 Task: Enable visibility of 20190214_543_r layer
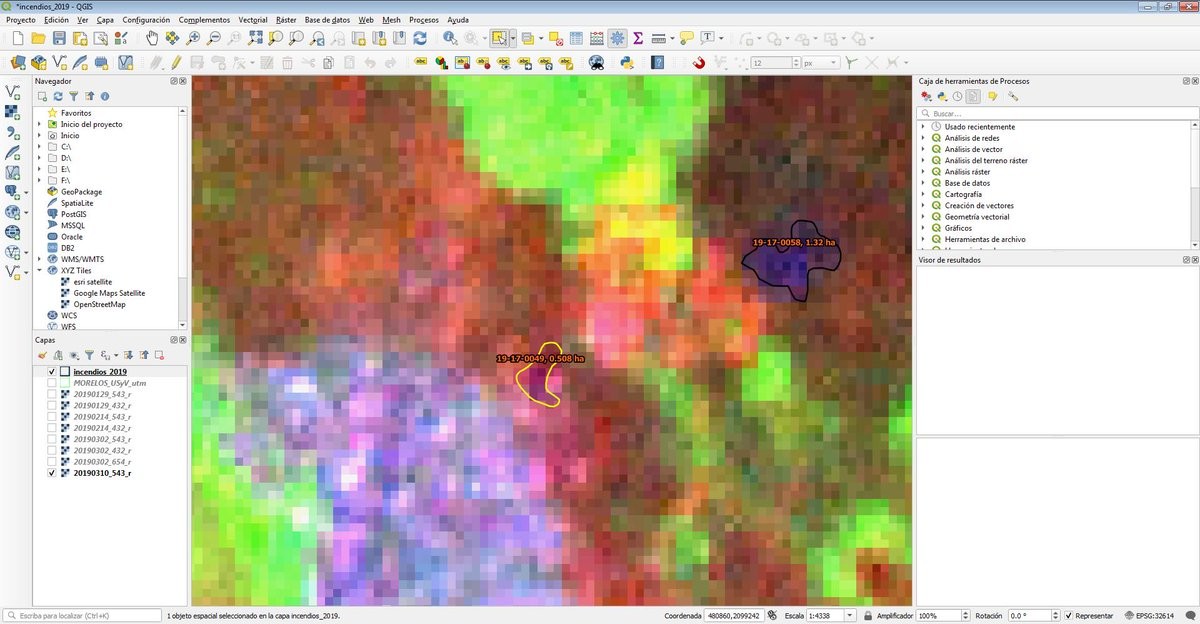52,416
